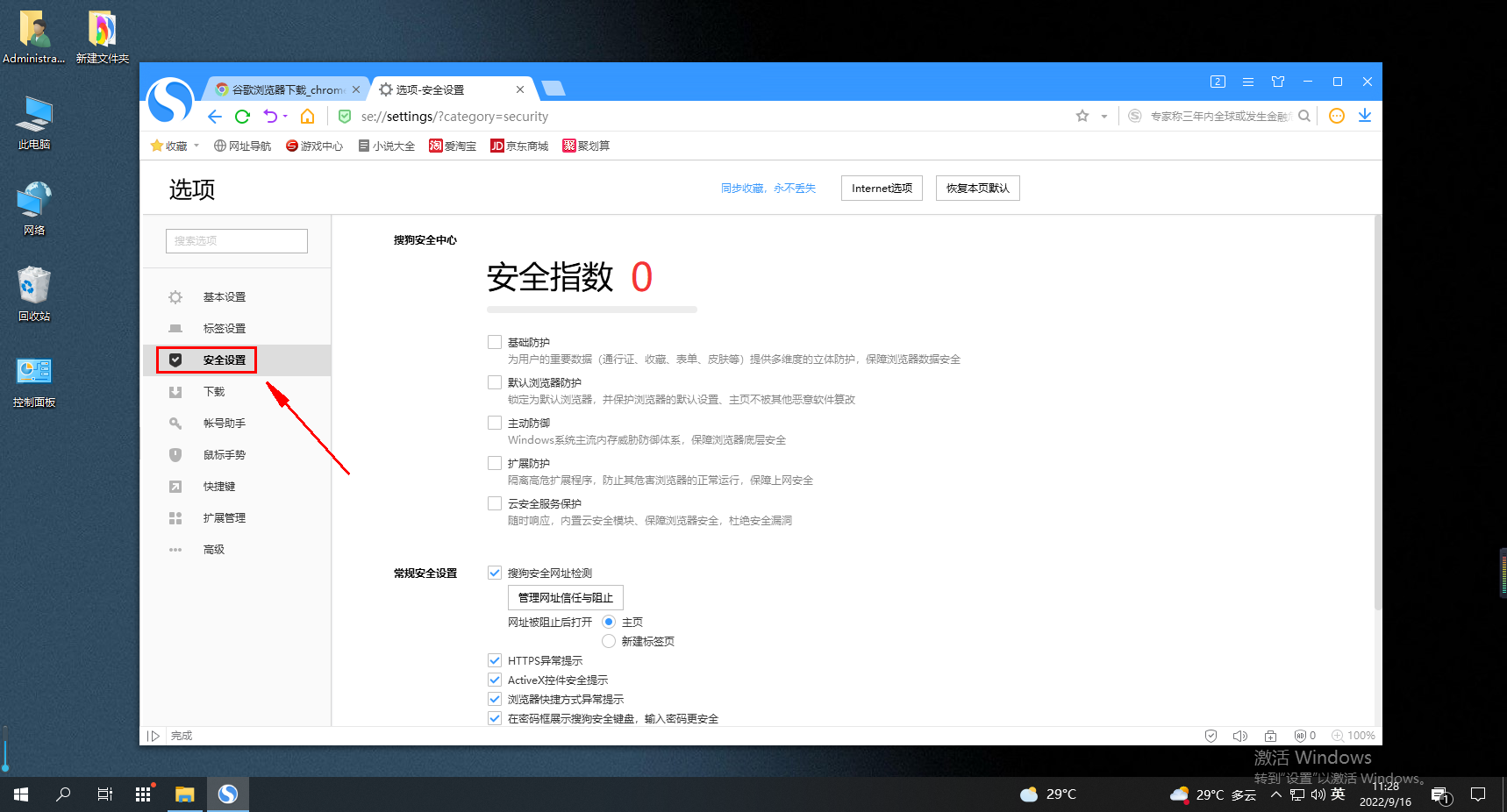Enable the 主动防御 checkbox
Screen dimensions: 1507x812
point(495,423)
